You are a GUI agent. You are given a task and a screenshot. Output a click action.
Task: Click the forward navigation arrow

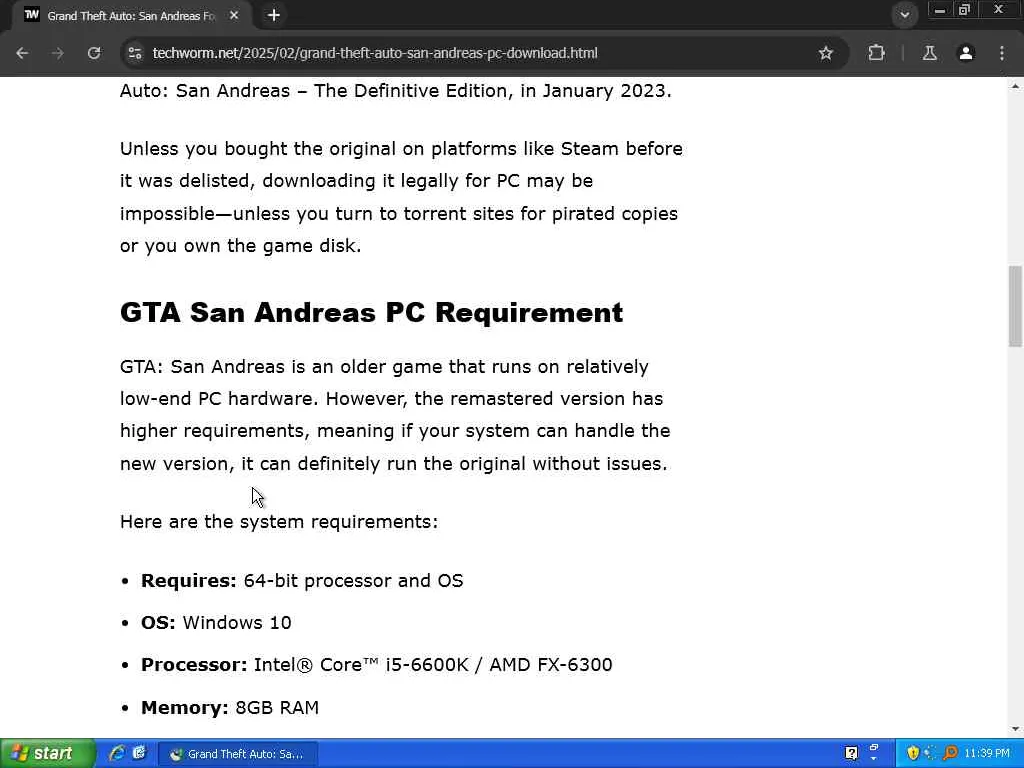click(57, 54)
